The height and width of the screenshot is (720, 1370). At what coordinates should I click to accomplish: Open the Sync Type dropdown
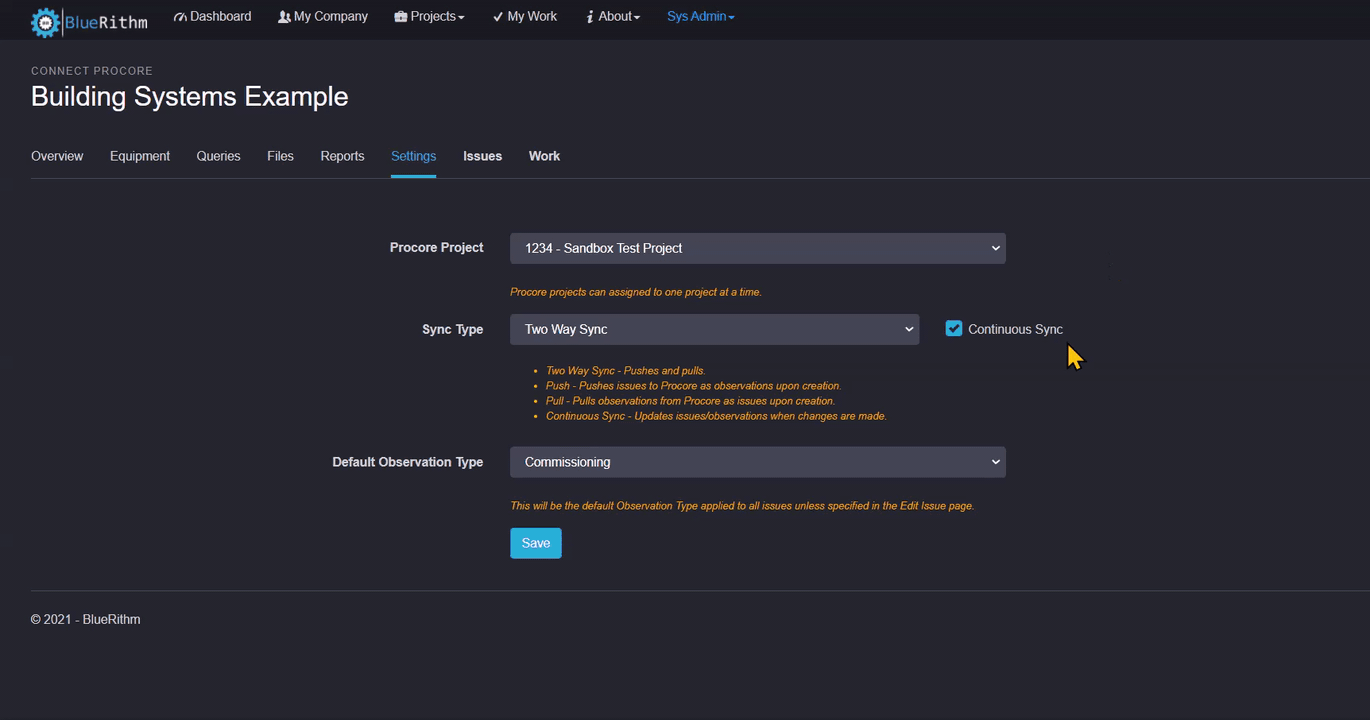point(715,329)
